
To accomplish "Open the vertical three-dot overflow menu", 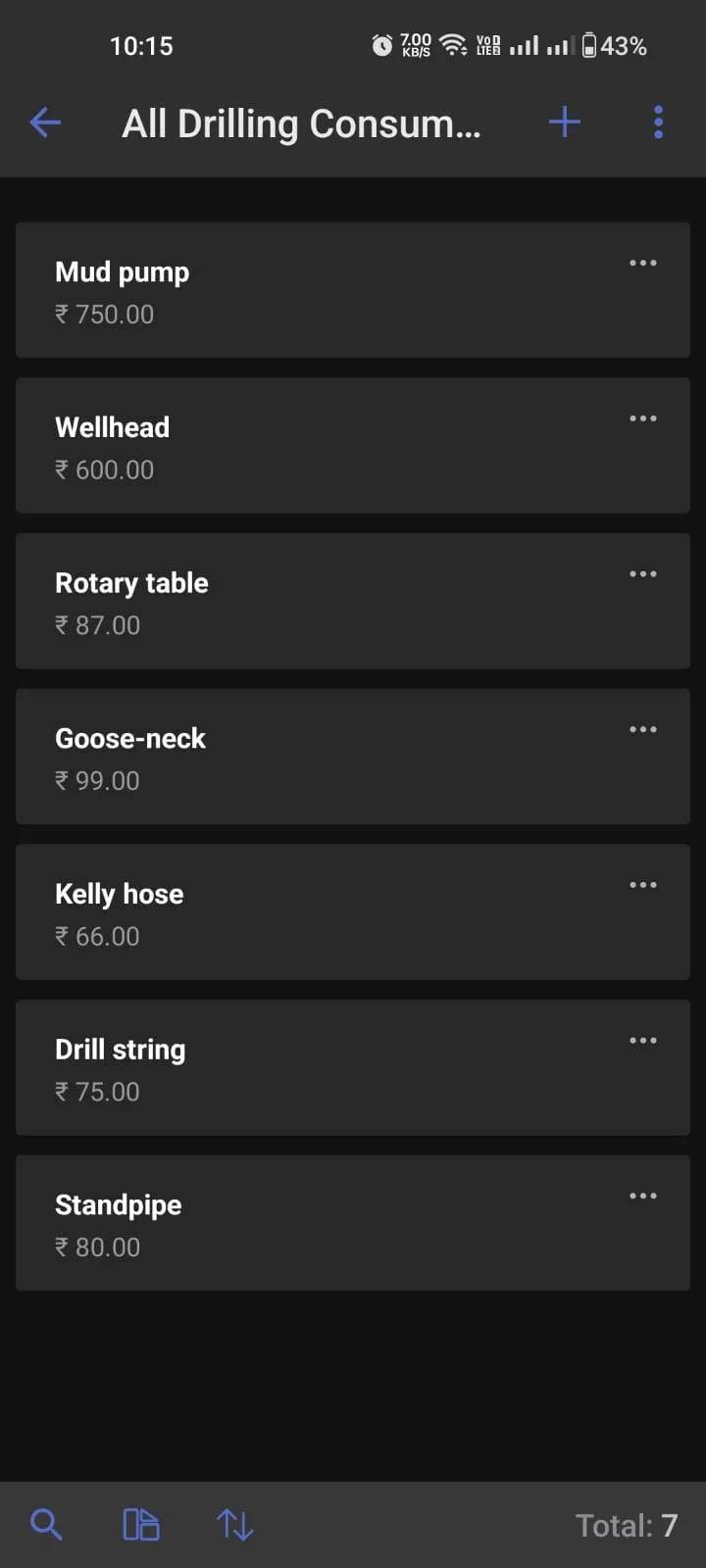I will (658, 122).
